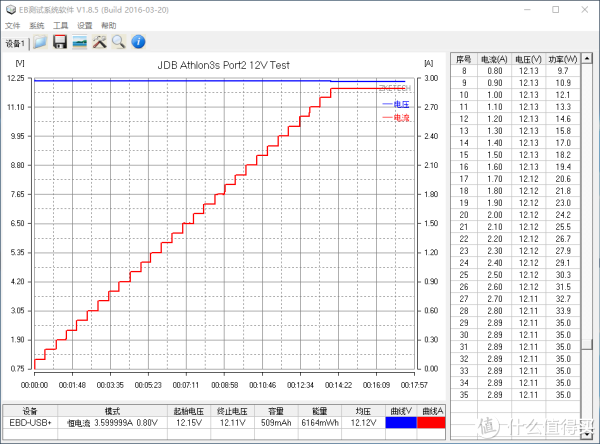This screenshot has width=600, height=444.
Task: Click the 3.00 current axis label
Action: pos(431,78)
